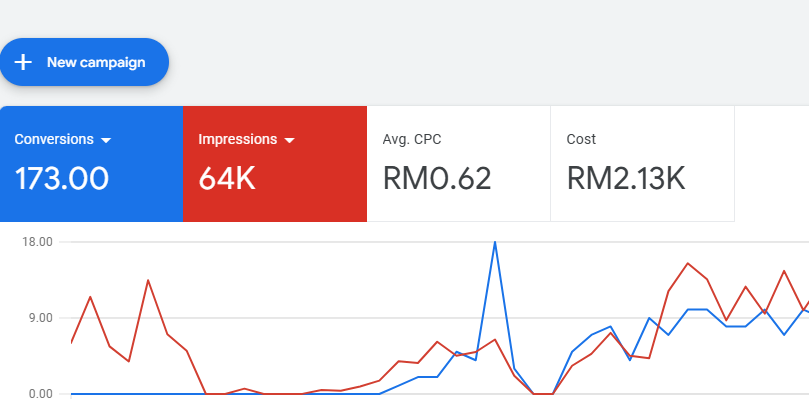809x399 pixels.
Task: Select the Cost scorecard label
Action: point(581,139)
